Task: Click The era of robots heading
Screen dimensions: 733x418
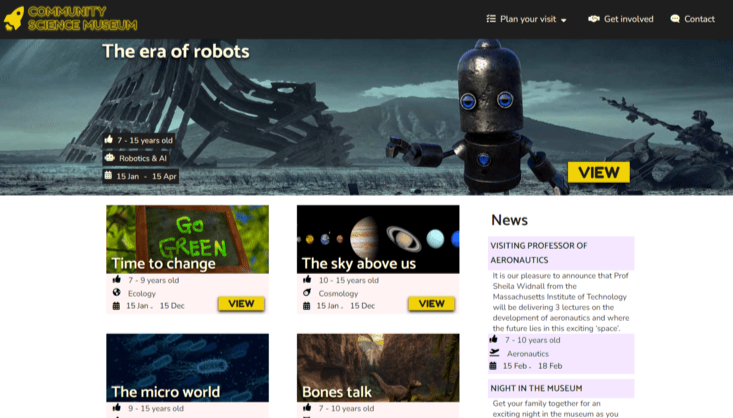Action: click(176, 51)
